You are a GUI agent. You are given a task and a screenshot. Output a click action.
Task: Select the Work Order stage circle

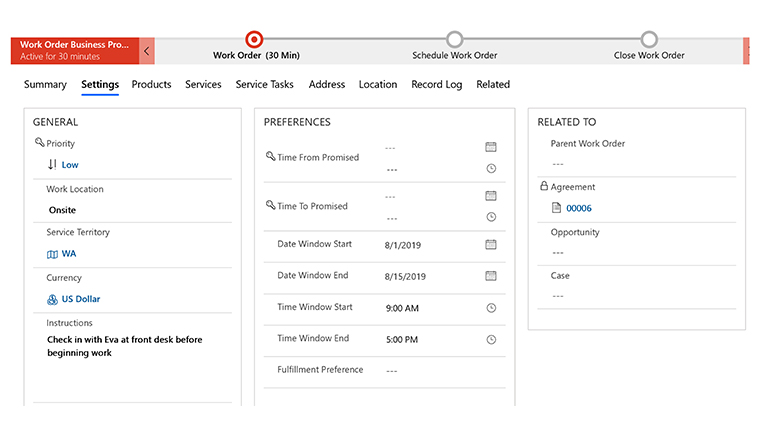pos(254,39)
